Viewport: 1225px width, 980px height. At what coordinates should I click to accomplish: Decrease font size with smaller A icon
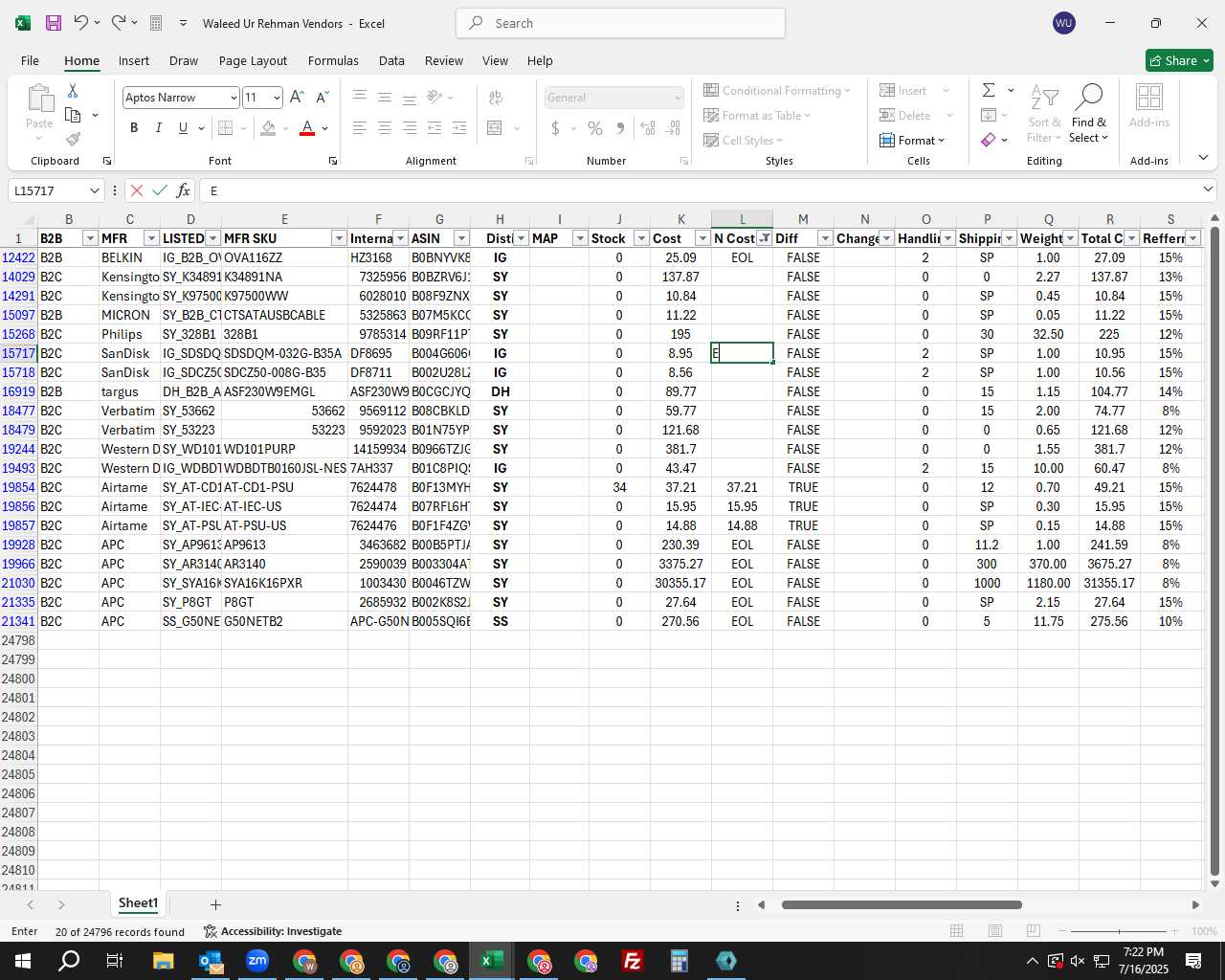pos(322,97)
